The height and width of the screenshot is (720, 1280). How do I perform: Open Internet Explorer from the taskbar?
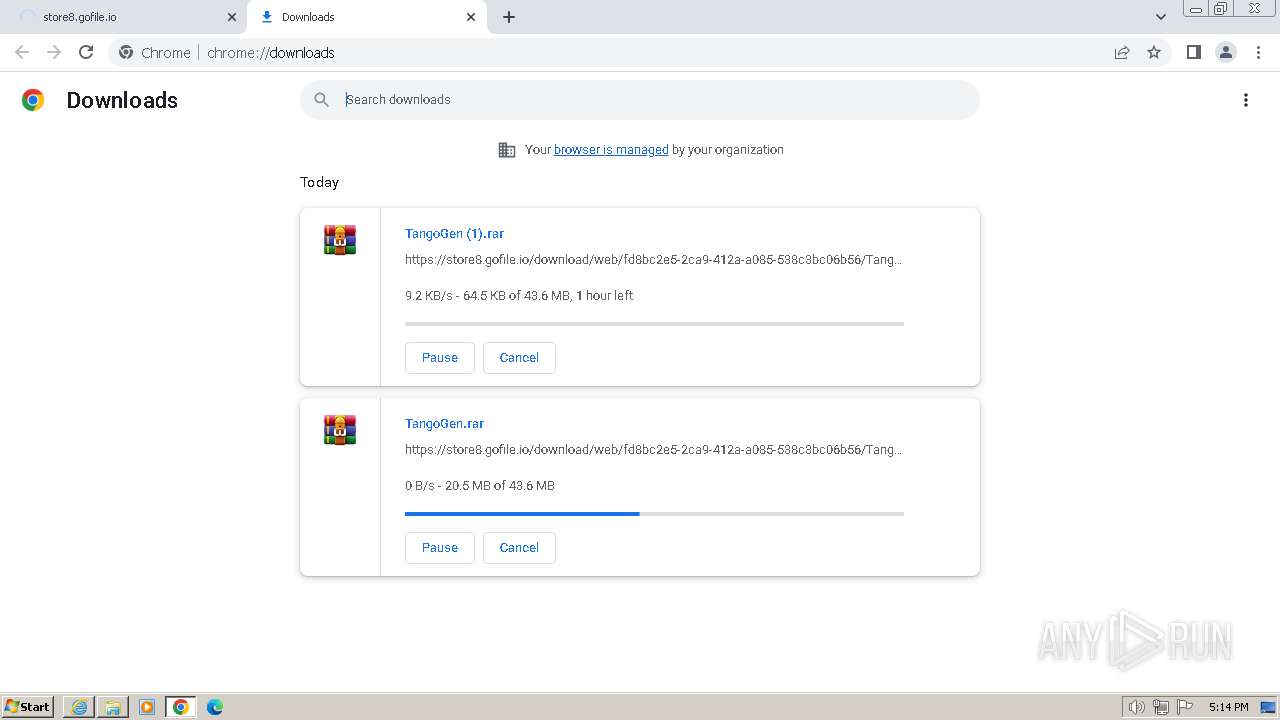[x=79, y=707]
